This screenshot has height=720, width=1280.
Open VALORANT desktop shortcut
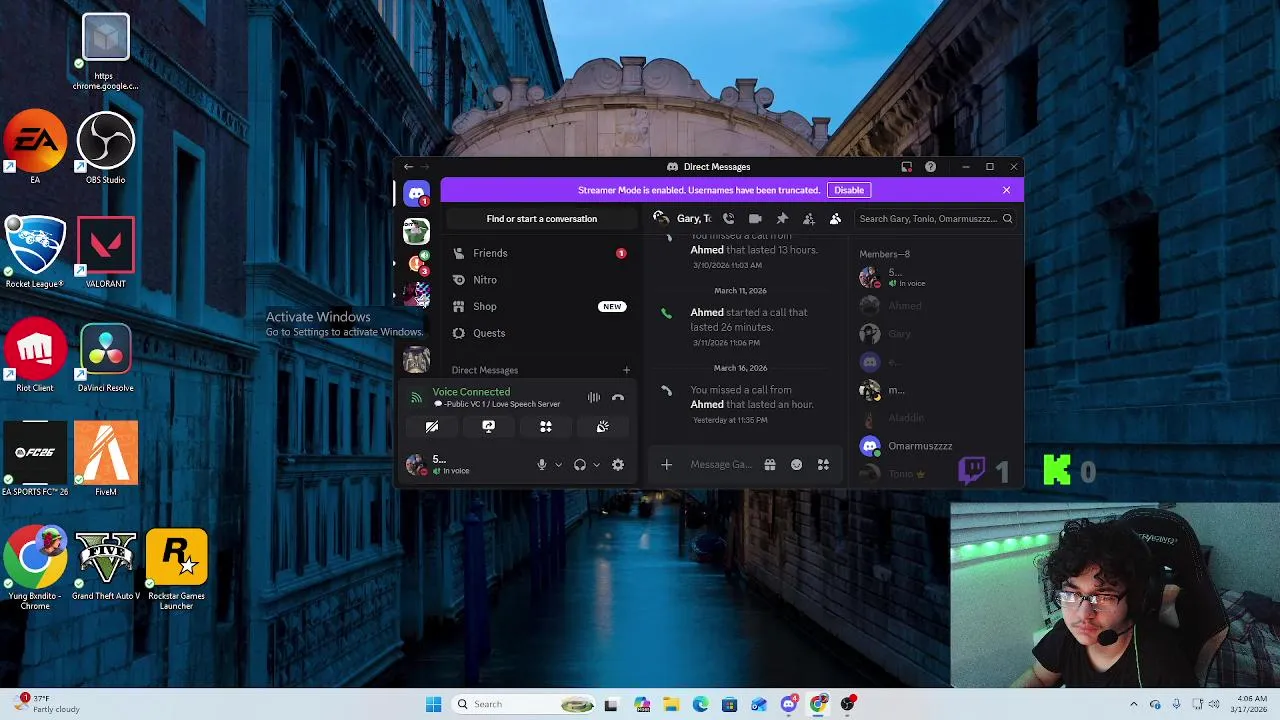[x=106, y=252]
